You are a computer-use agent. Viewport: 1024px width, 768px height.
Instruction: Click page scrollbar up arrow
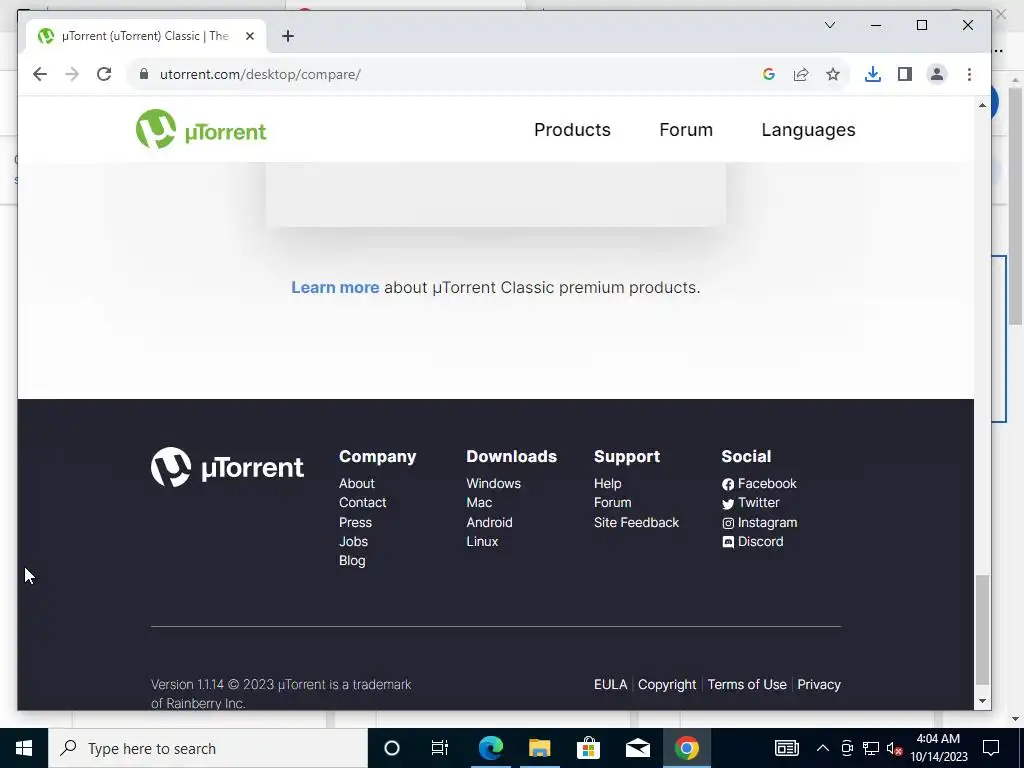[x=982, y=105]
